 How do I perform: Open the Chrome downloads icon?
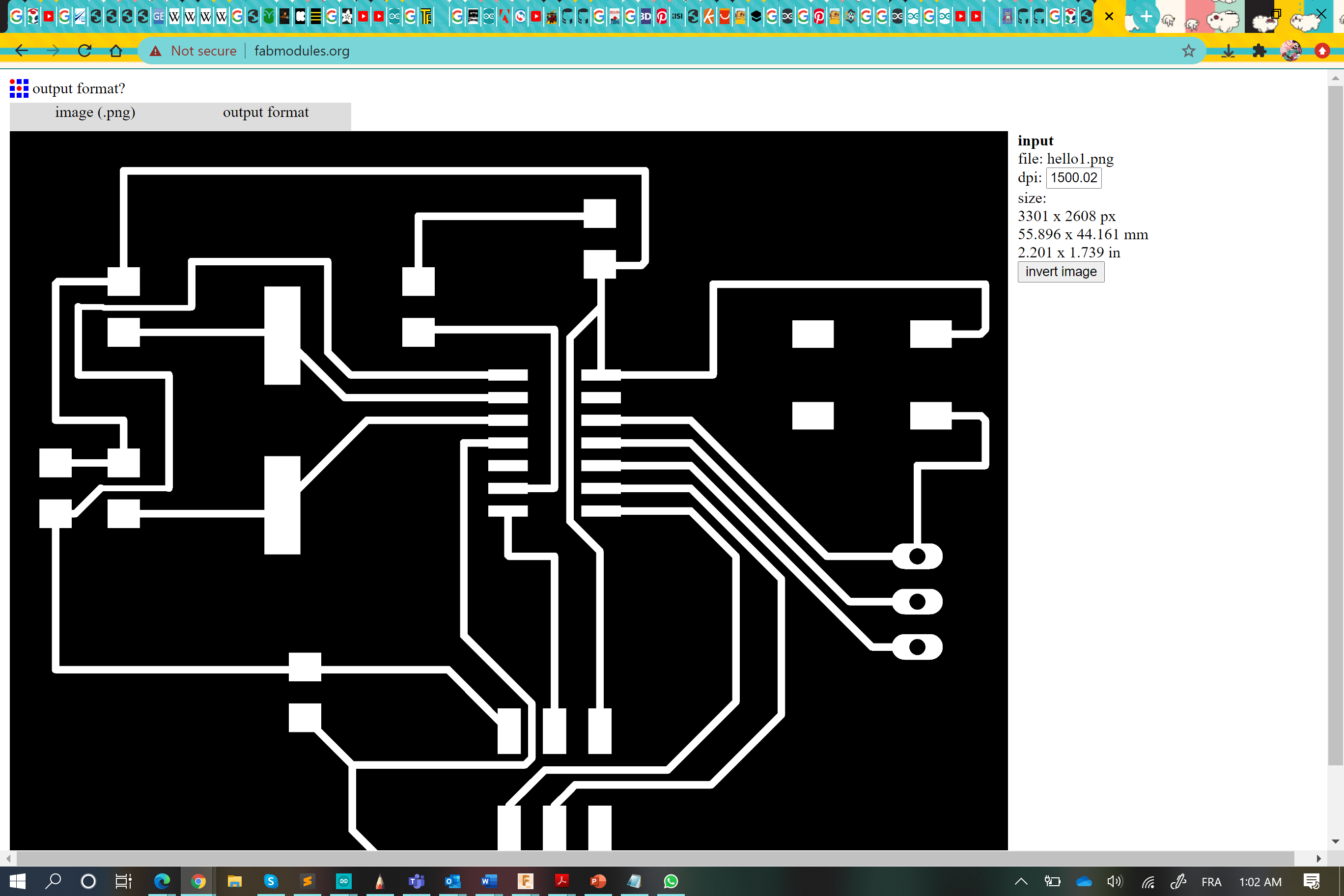coord(1228,51)
